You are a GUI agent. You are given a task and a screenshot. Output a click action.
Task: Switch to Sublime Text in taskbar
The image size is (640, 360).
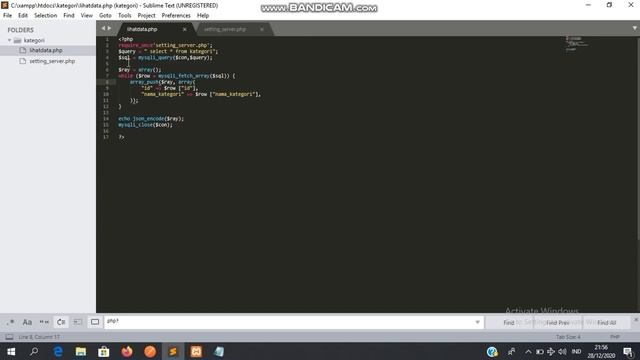pos(173,351)
